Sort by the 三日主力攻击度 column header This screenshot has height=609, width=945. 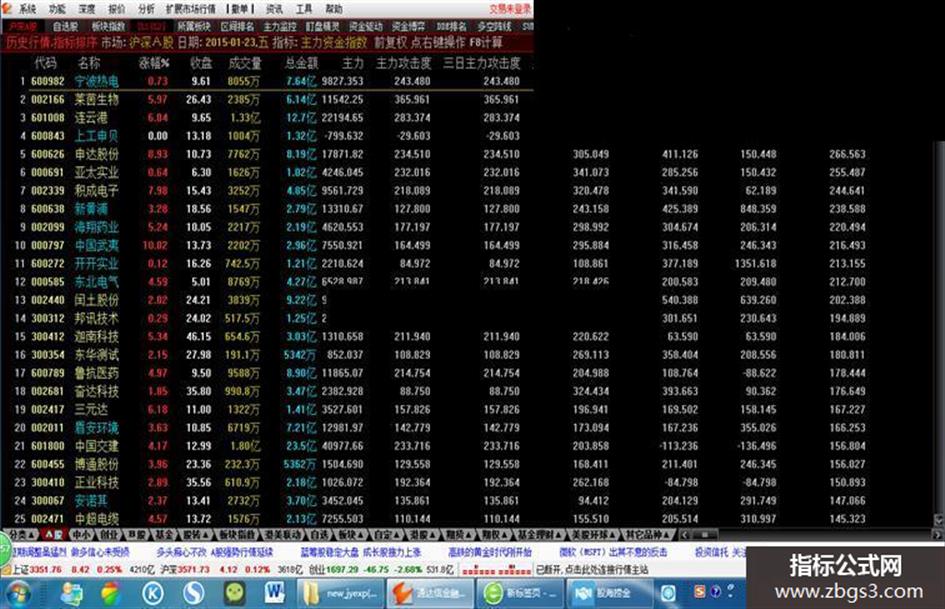(482, 63)
